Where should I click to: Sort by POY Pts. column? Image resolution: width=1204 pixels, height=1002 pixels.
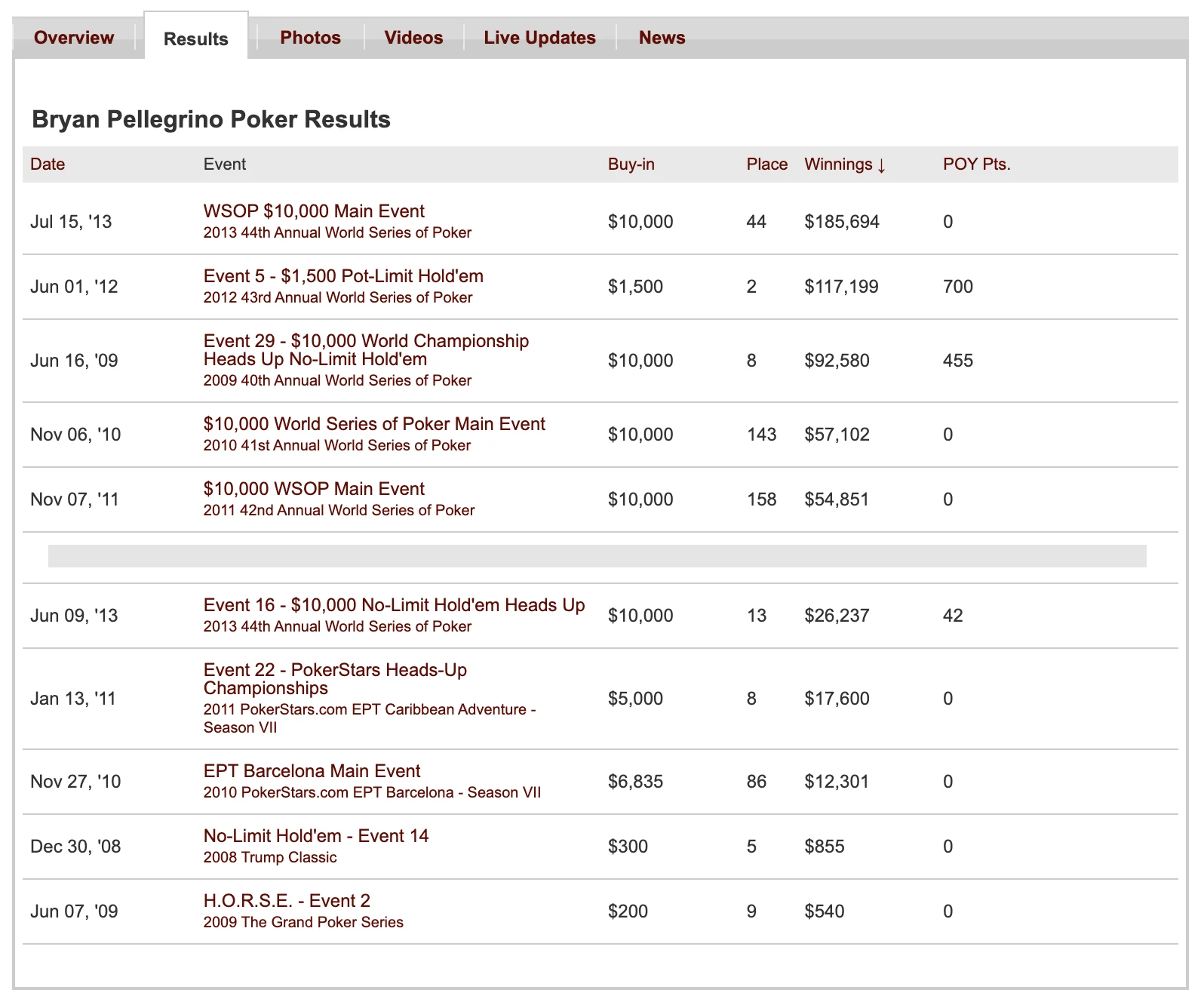pos(976,164)
